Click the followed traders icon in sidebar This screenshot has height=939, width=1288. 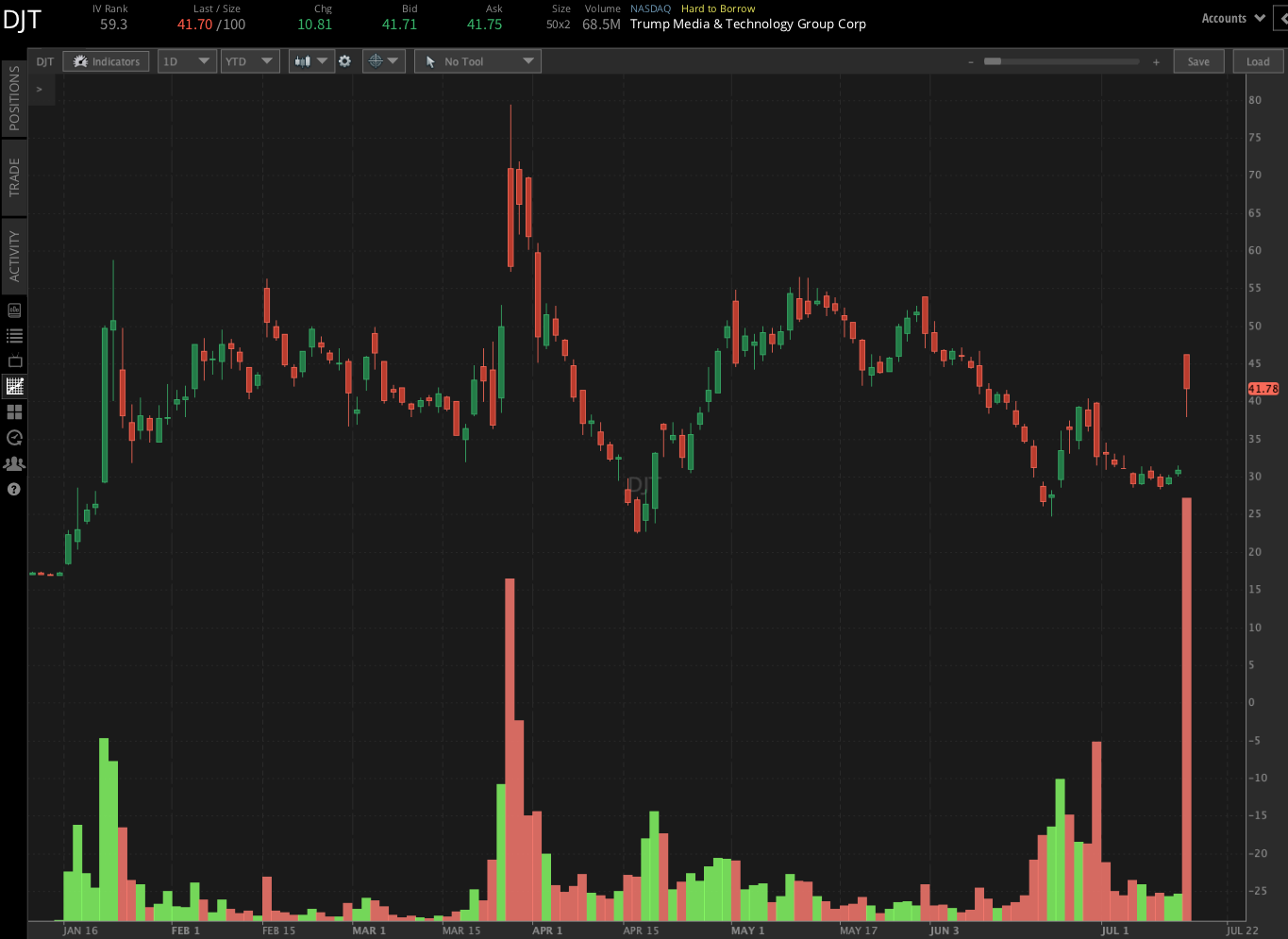[x=13, y=462]
